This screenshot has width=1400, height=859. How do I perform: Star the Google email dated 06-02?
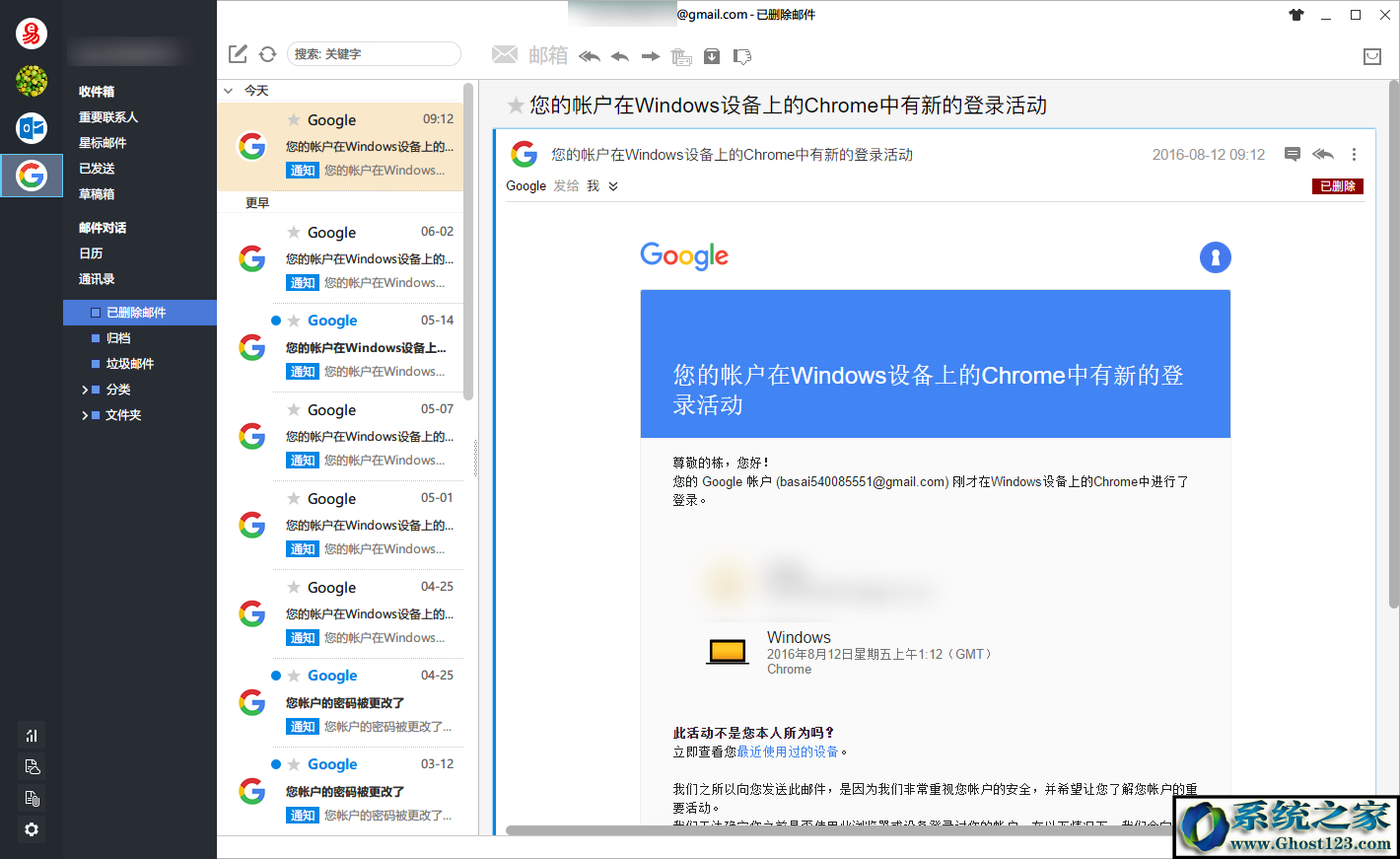[x=294, y=232]
